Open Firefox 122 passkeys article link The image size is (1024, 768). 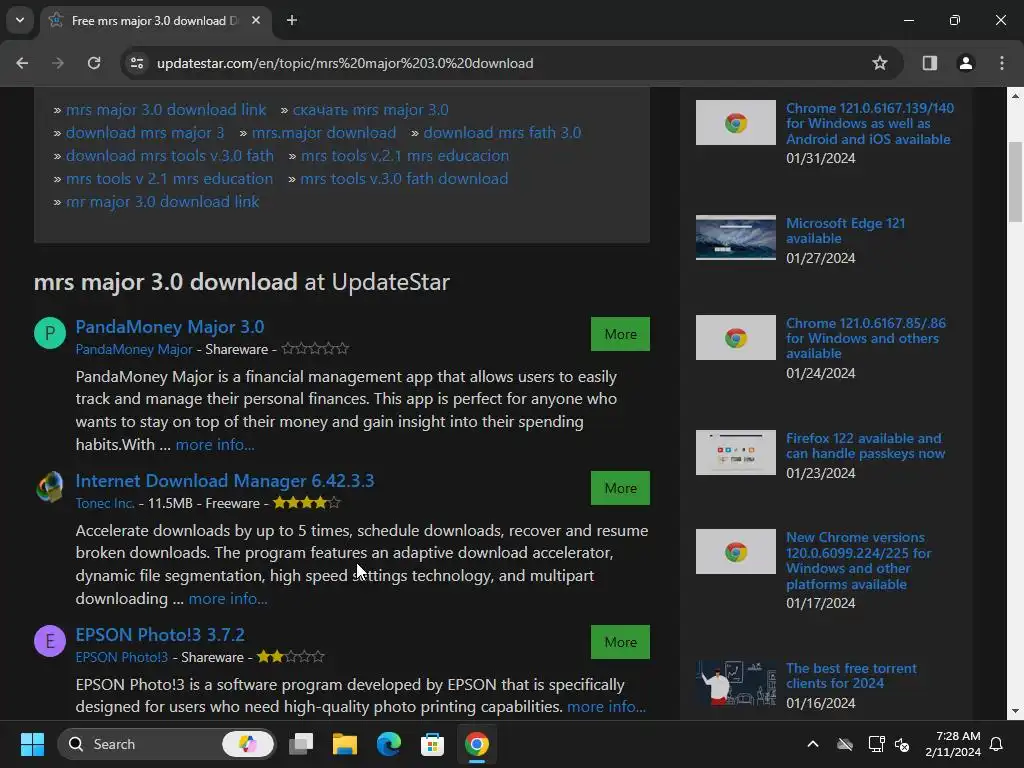click(x=865, y=445)
